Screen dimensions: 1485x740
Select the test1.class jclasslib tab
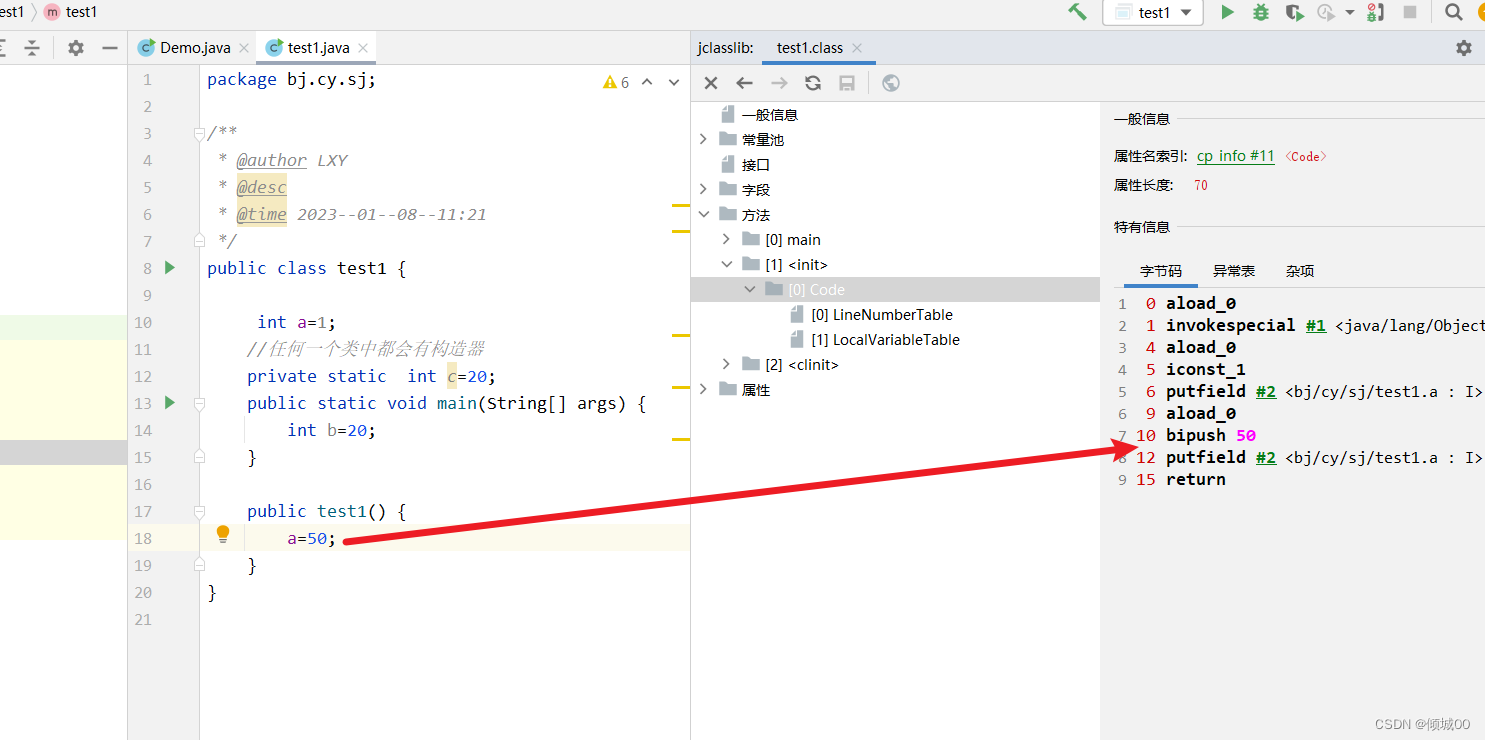pyautogui.click(x=809, y=48)
